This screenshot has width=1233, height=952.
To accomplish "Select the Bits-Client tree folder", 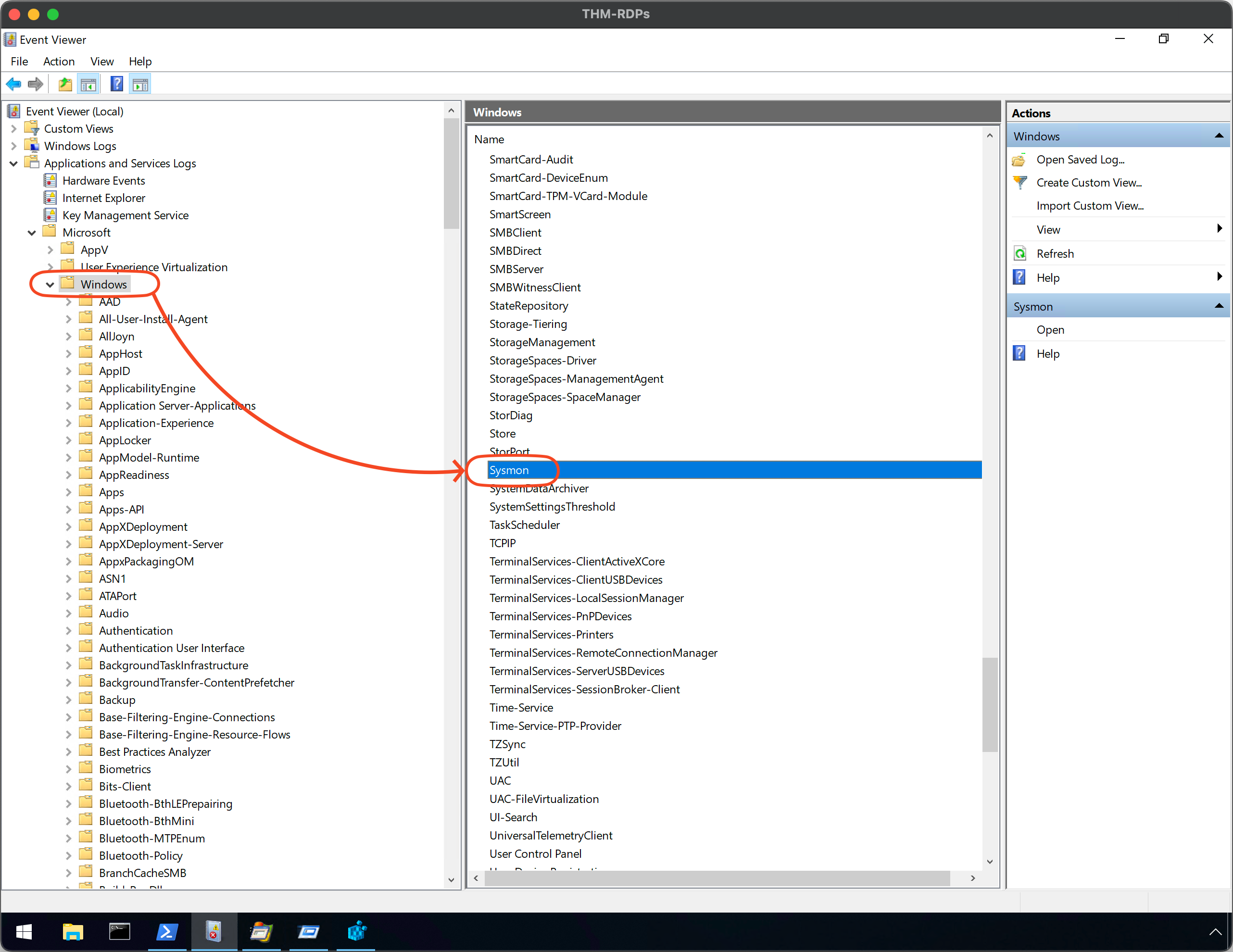I will 125,787.
